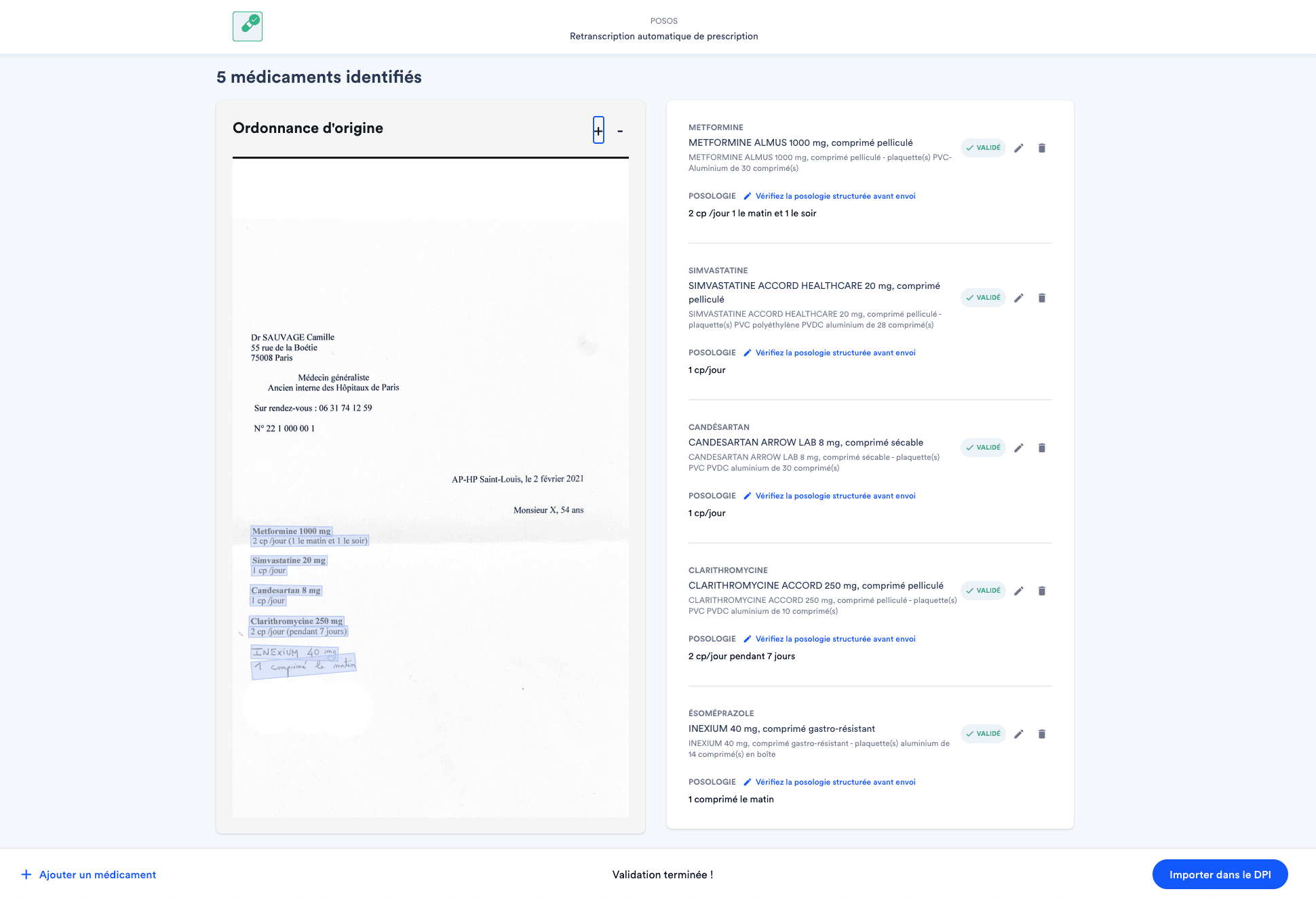Edit the Metformine Almus medication entry
This screenshot has height=900, width=1316.
coord(1018,148)
